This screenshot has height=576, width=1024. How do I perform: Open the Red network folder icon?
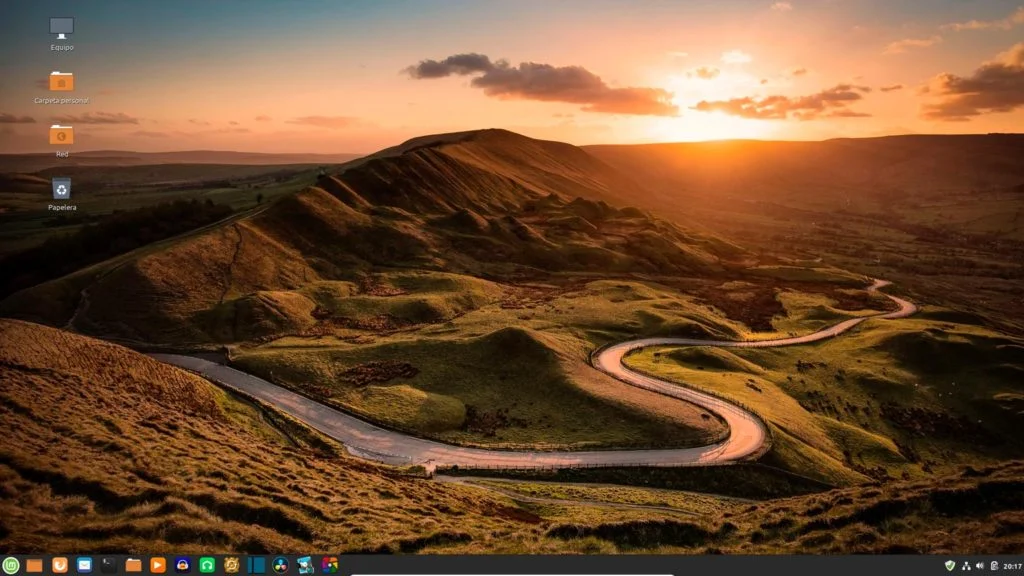tap(61, 135)
